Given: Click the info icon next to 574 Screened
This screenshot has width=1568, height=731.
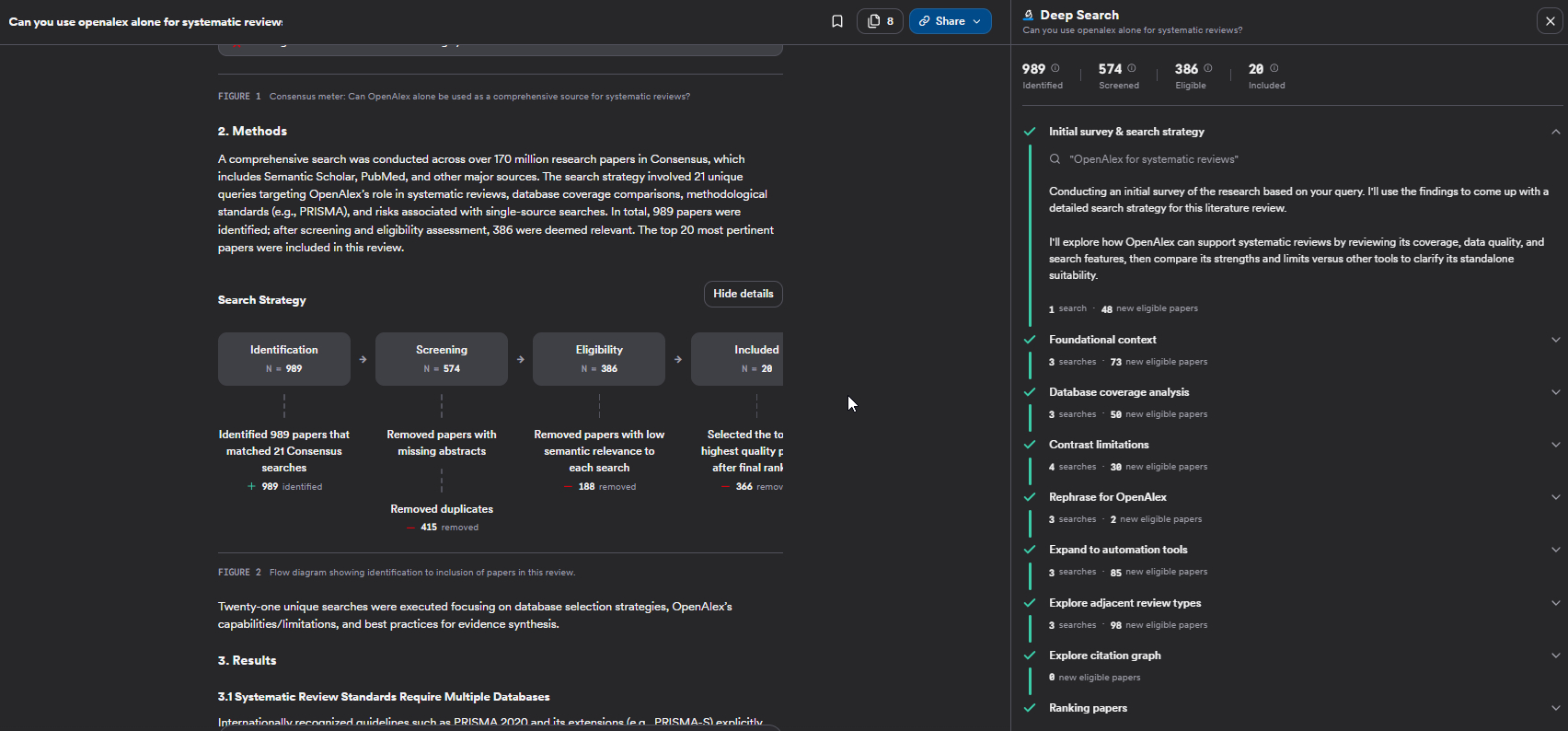Looking at the screenshot, I should point(1132,68).
